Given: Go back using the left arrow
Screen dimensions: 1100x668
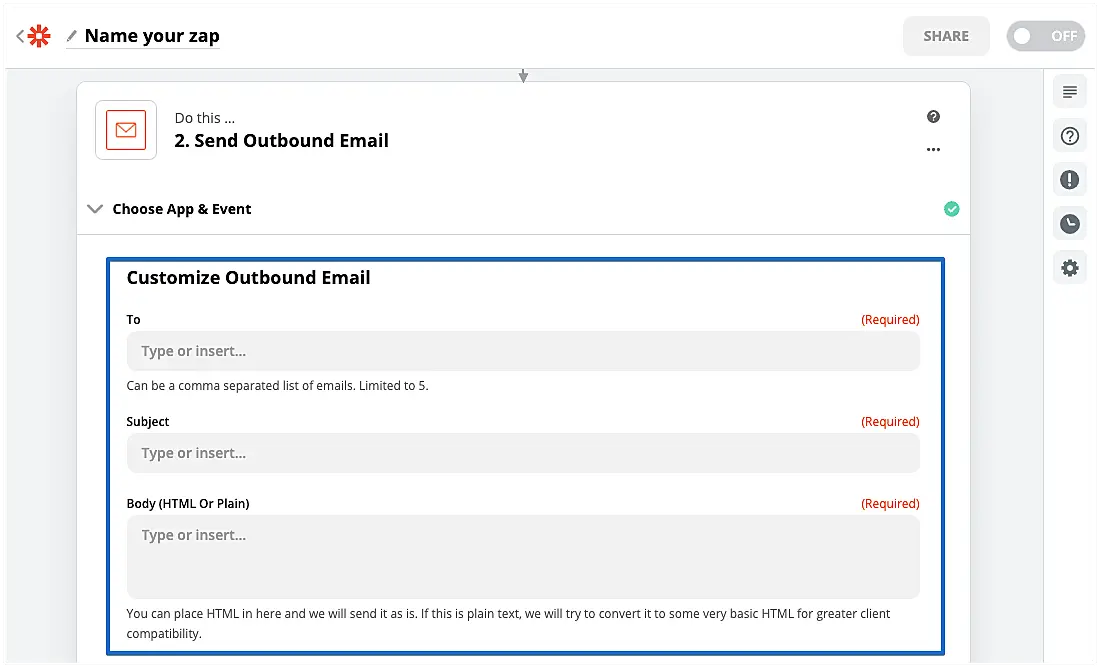Looking at the screenshot, I should (x=20, y=36).
